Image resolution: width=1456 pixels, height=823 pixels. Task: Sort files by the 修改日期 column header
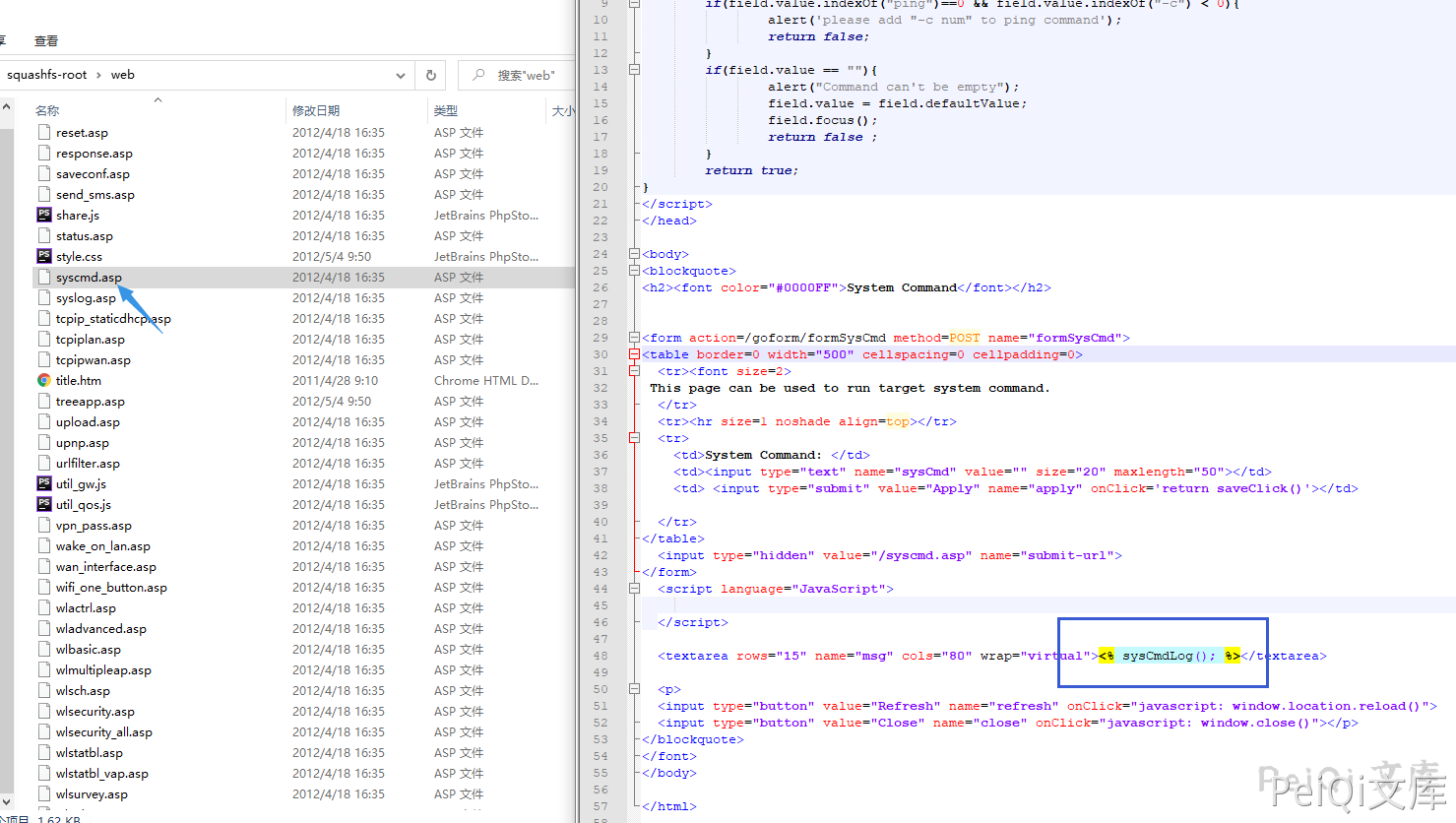click(316, 110)
